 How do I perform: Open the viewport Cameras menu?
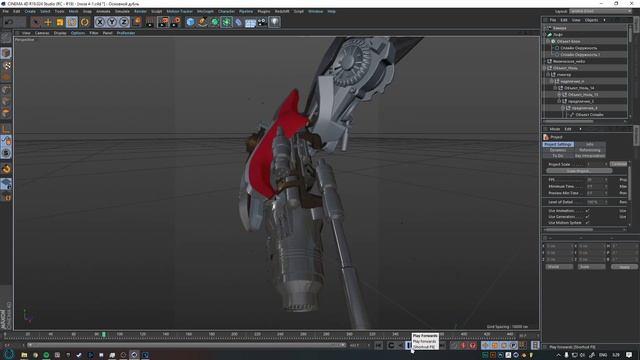pyautogui.click(x=42, y=33)
